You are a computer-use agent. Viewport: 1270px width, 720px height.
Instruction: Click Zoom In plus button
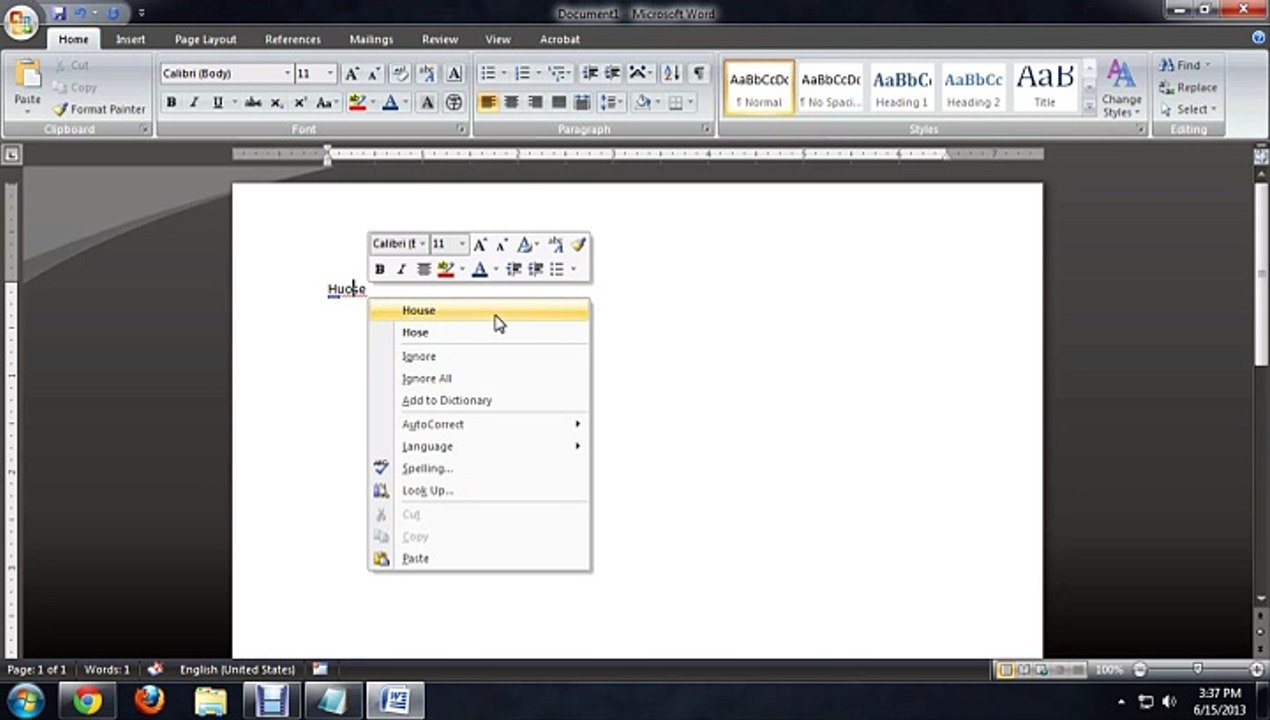[1257, 670]
